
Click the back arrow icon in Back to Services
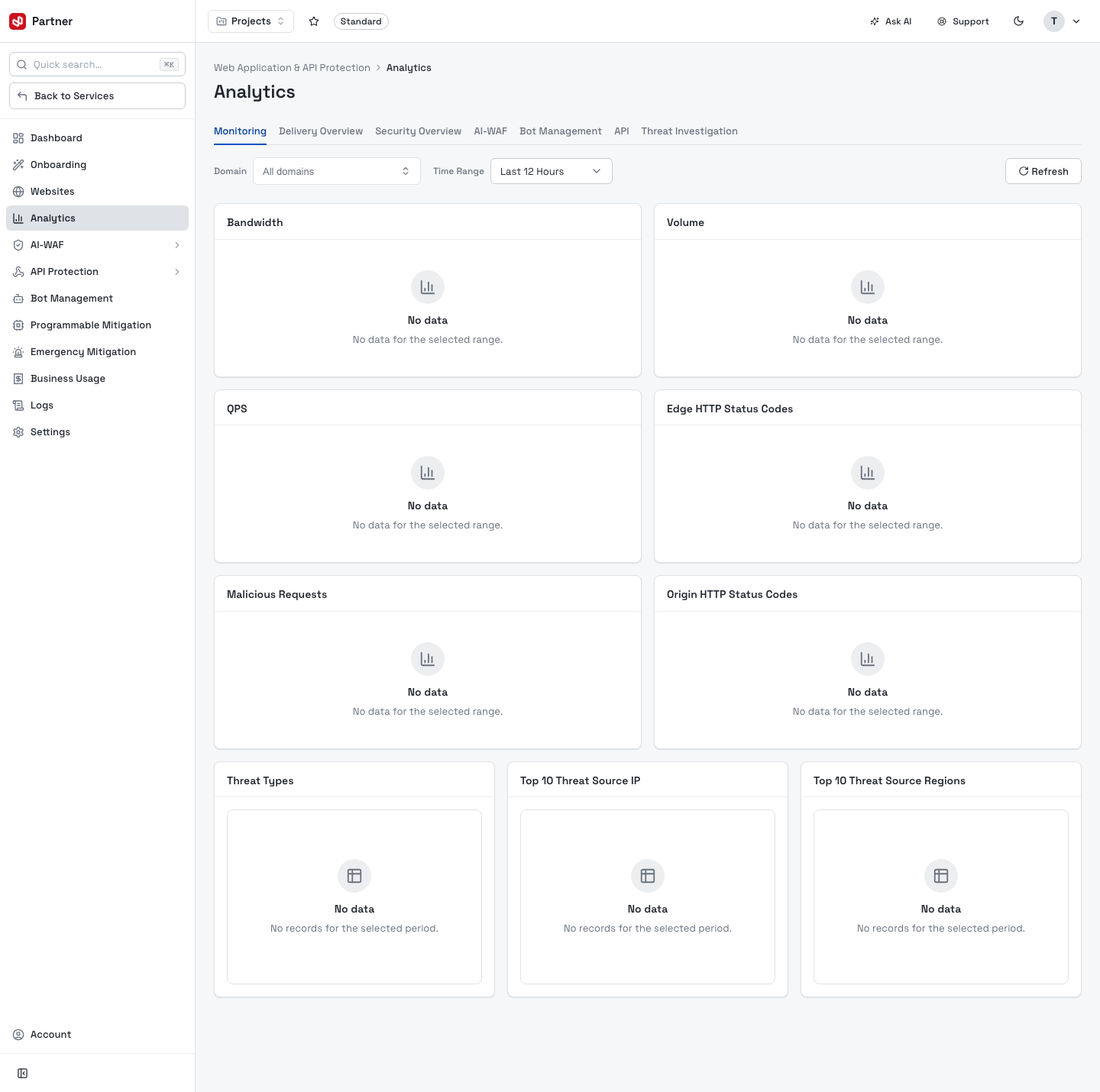22,96
